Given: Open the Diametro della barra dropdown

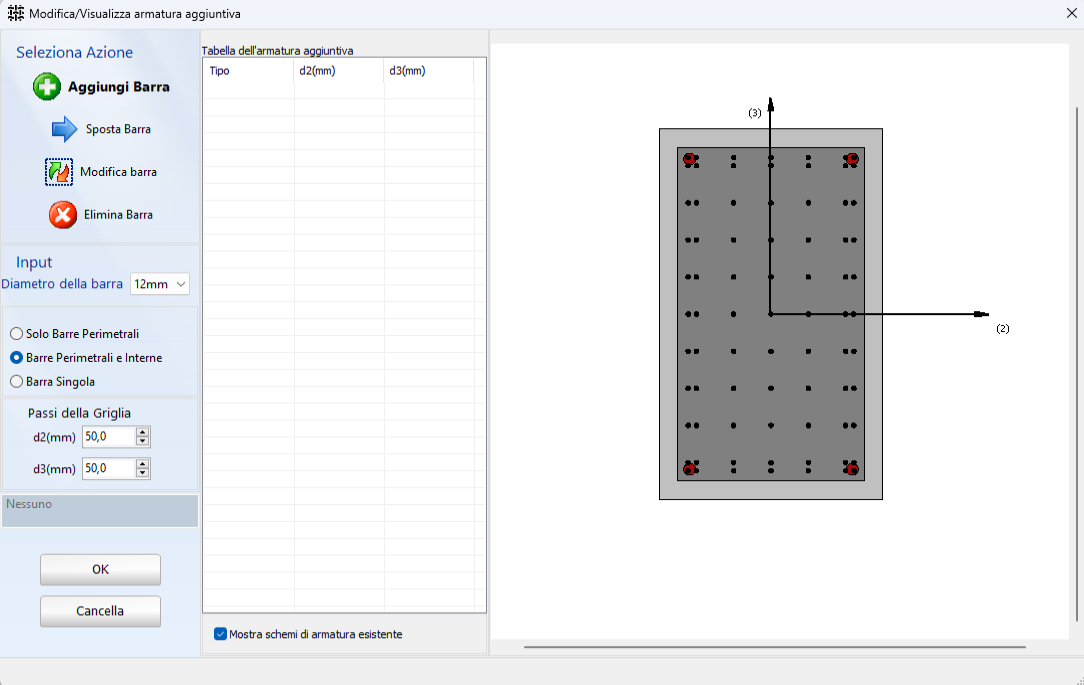Looking at the screenshot, I should 160,284.
